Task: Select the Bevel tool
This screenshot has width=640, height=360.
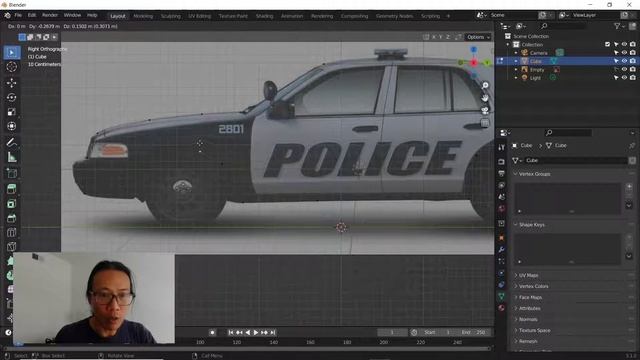Action: 11,218
